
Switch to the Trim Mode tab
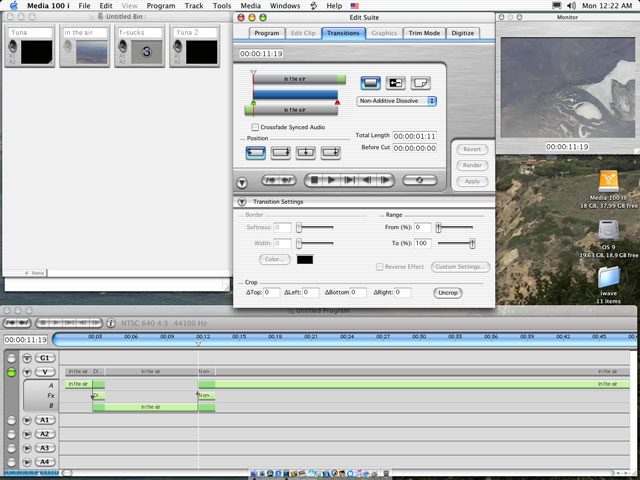[x=425, y=33]
